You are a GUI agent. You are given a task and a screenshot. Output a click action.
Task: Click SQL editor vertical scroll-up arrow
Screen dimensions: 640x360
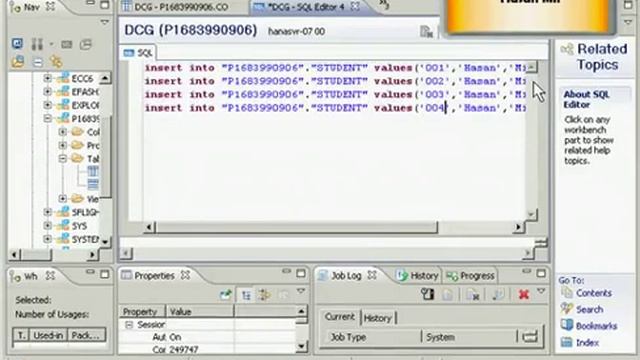(531, 67)
